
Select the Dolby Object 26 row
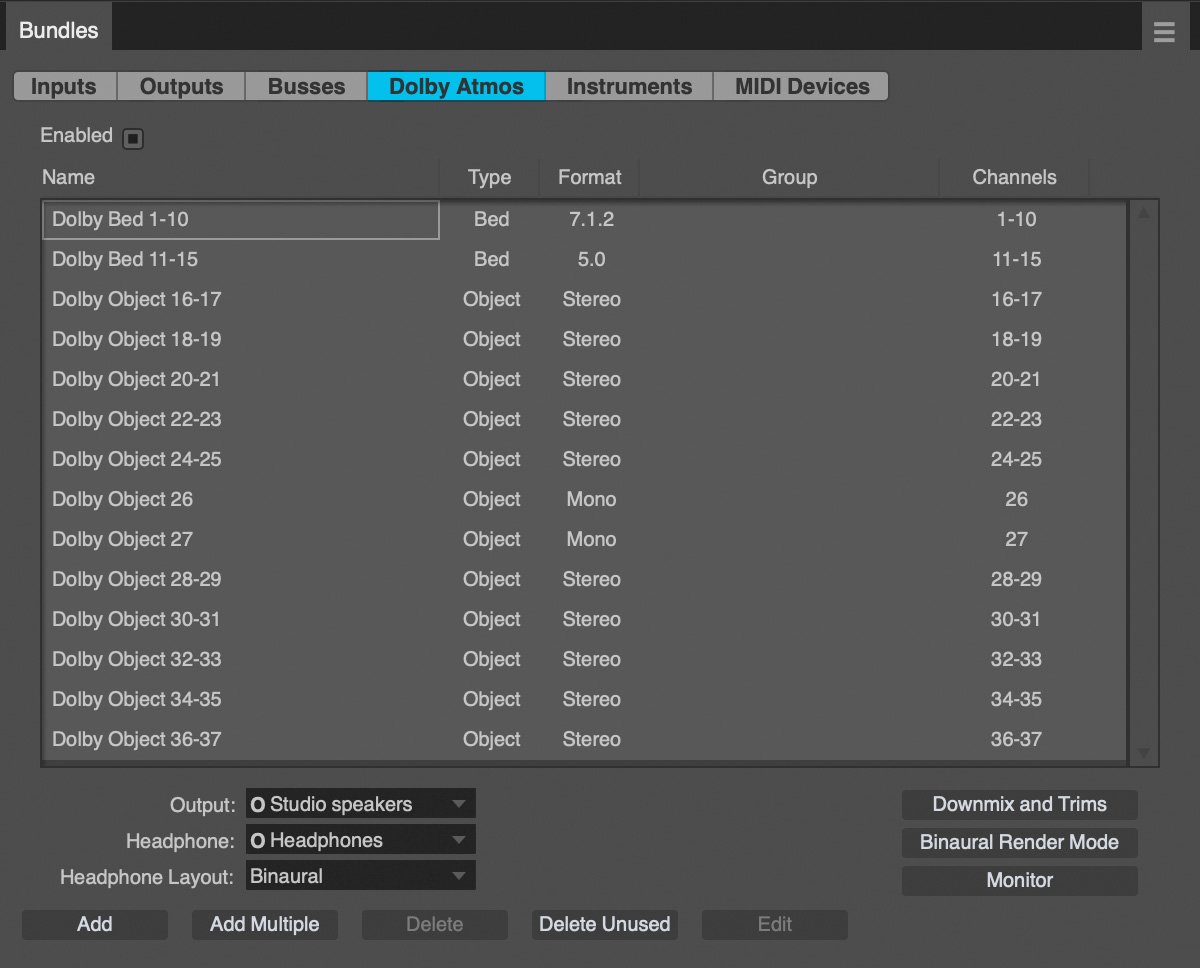click(x=585, y=499)
